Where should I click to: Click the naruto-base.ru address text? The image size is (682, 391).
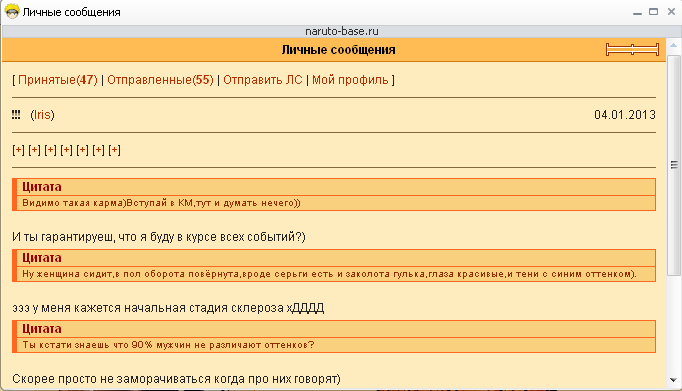(341, 31)
